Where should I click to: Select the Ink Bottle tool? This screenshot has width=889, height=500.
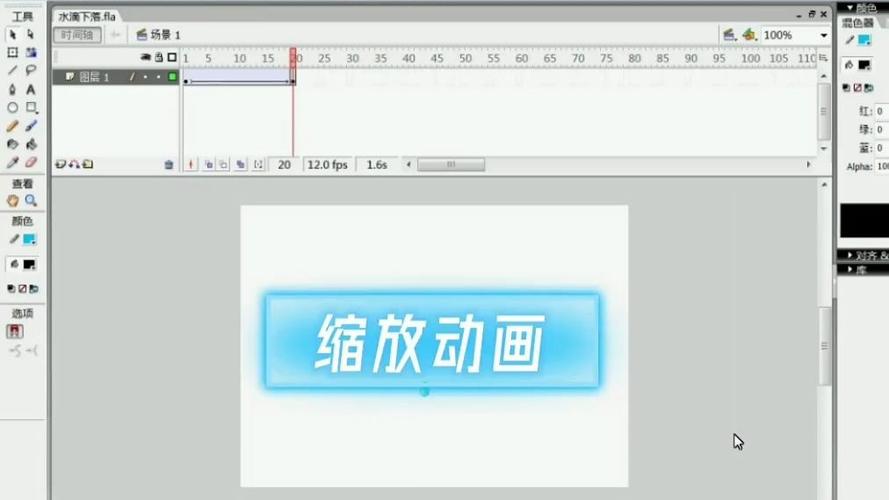tap(12, 144)
